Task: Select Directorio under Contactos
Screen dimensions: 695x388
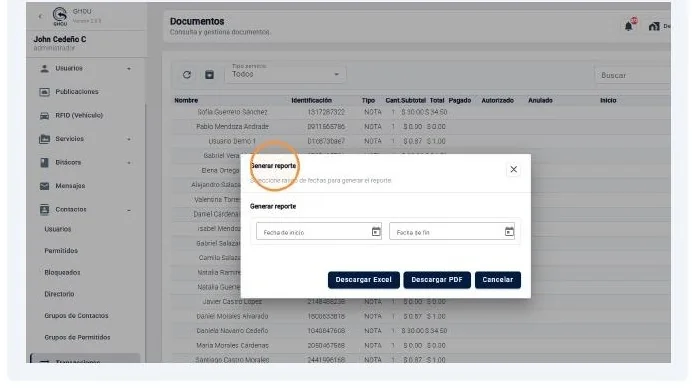Action: point(59,294)
